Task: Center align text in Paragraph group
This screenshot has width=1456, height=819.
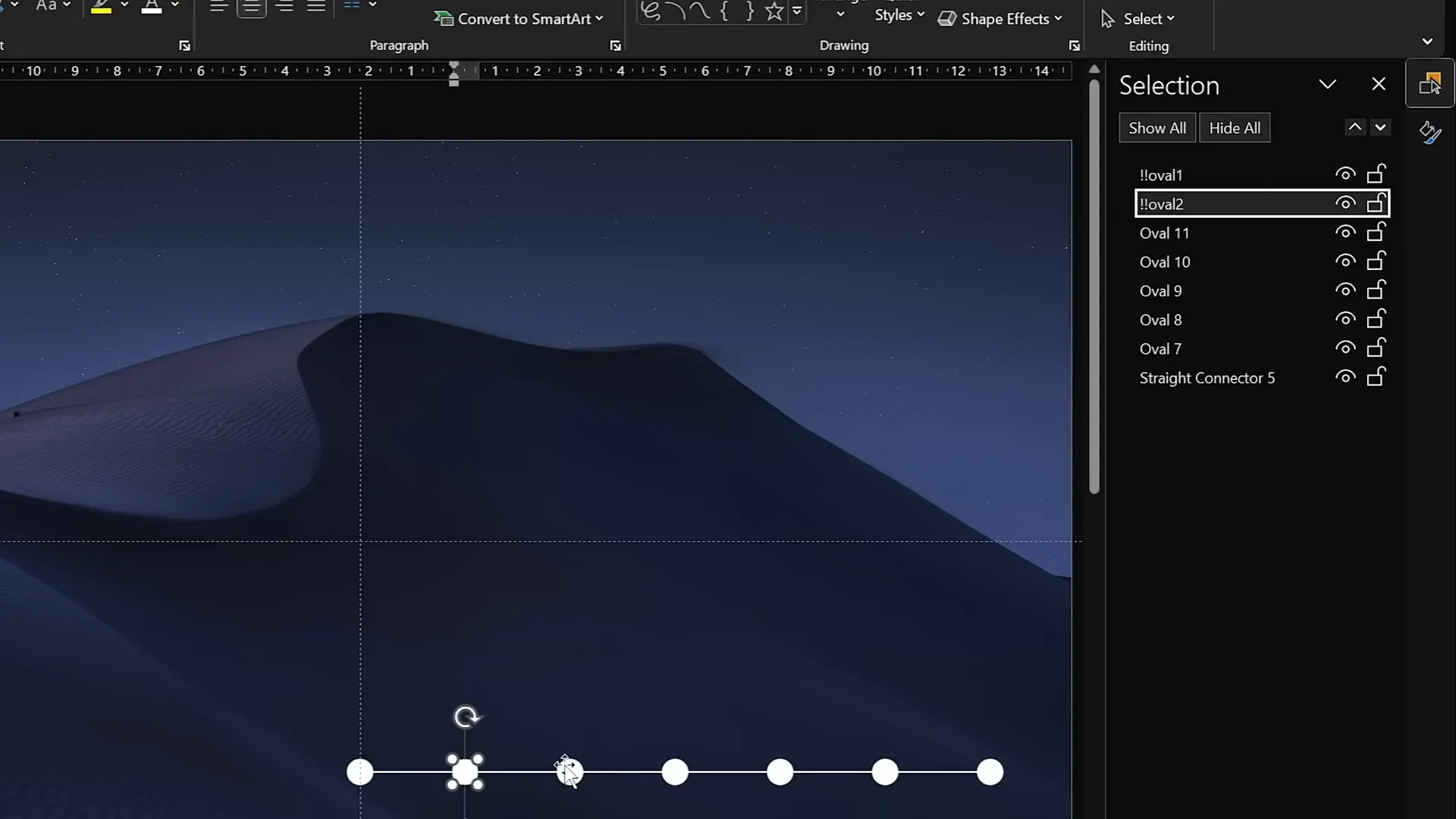Action: pyautogui.click(x=252, y=7)
